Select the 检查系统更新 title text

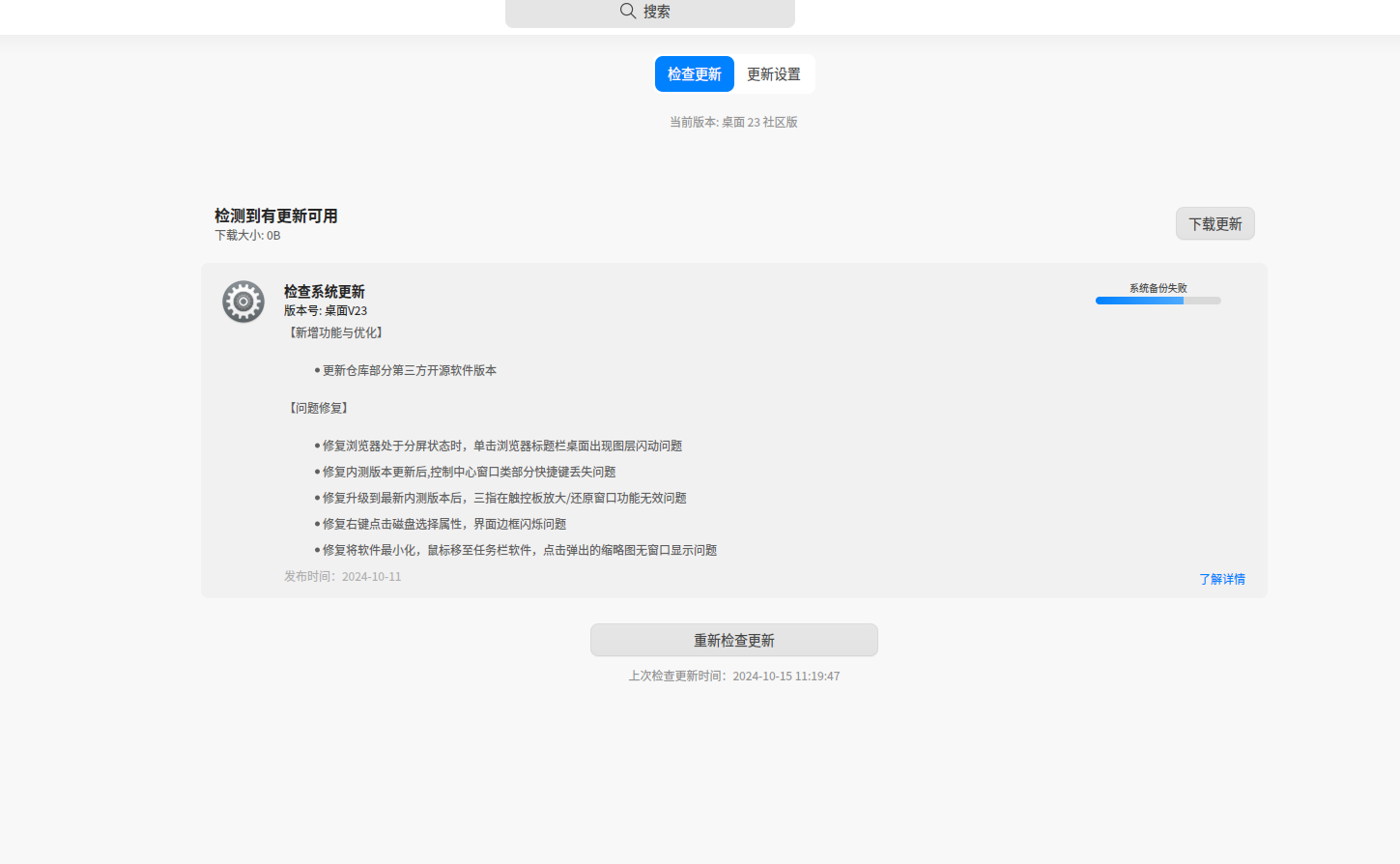(x=325, y=292)
